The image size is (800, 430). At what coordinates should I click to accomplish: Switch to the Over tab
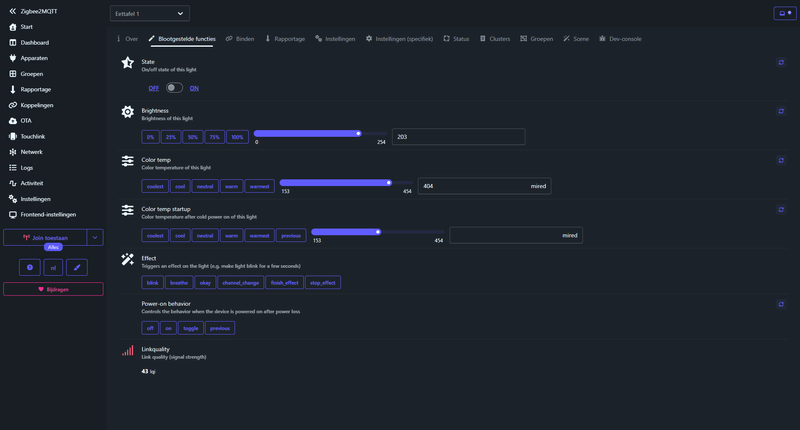pos(127,39)
